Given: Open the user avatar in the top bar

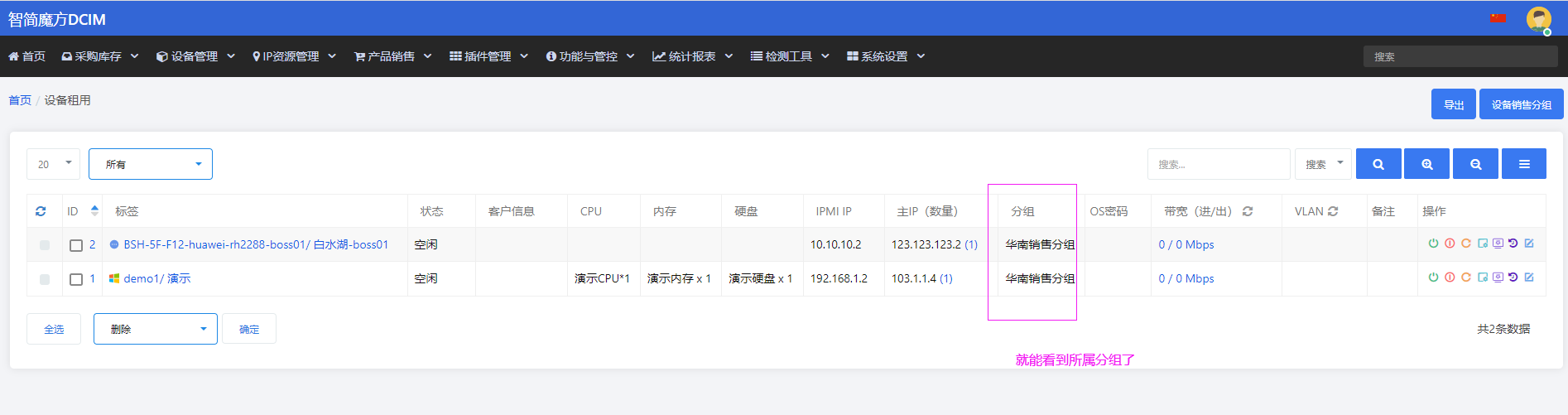Looking at the screenshot, I should tap(1539, 19).
